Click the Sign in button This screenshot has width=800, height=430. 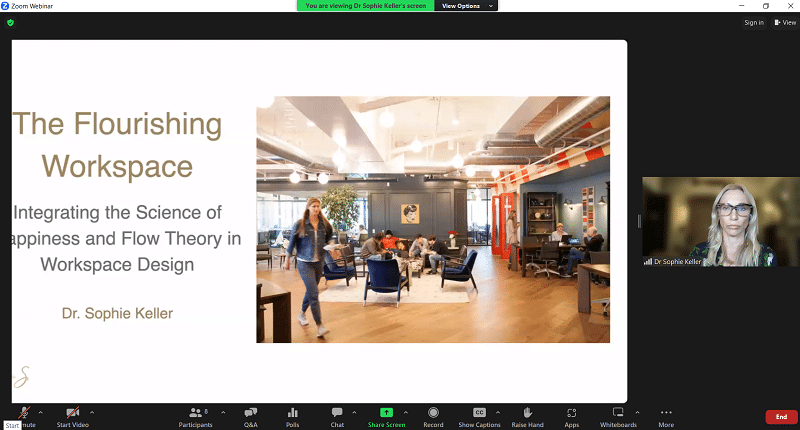pyautogui.click(x=753, y=22)
